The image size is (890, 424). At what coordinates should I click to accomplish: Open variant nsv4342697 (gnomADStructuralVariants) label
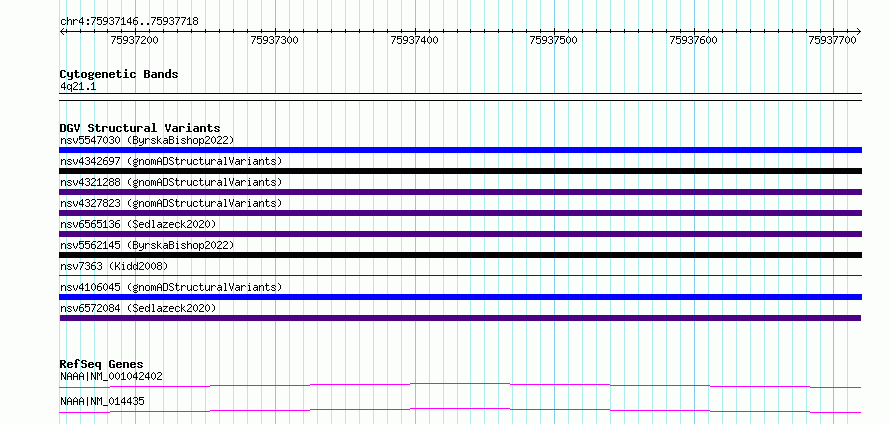pyautogui.click(x=171, y=161)
